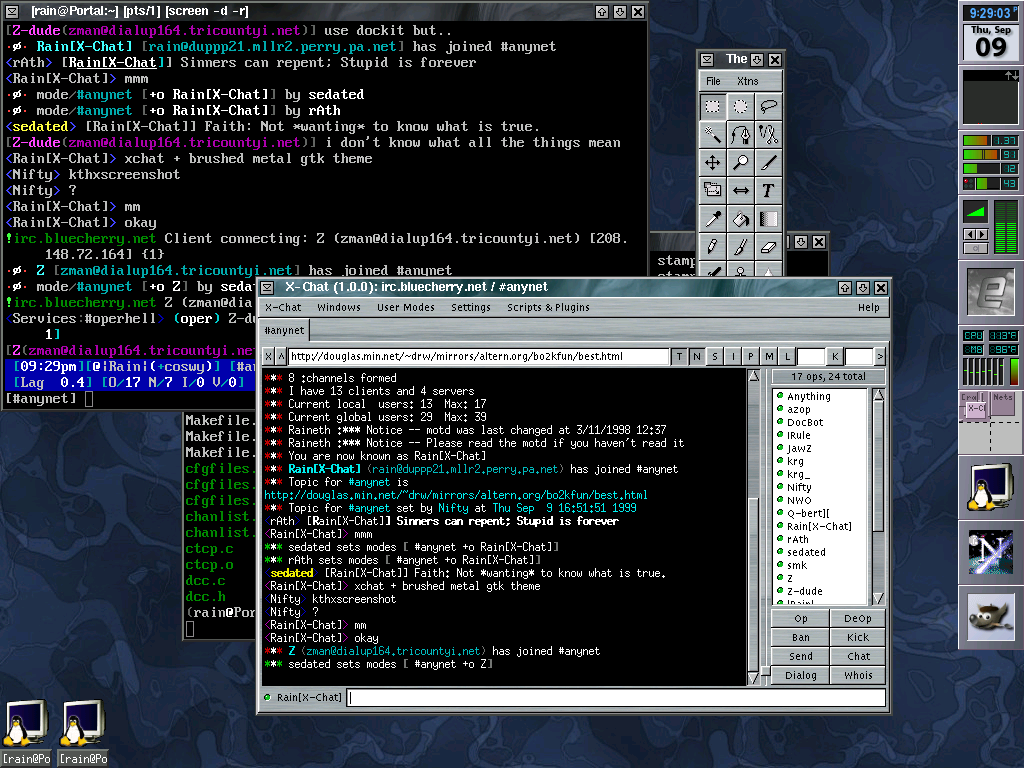Image resolution: width=1024 pixels, height=768 pixels.
Task: Open the Help menu in X-Chat
Action: coord(869,308)
